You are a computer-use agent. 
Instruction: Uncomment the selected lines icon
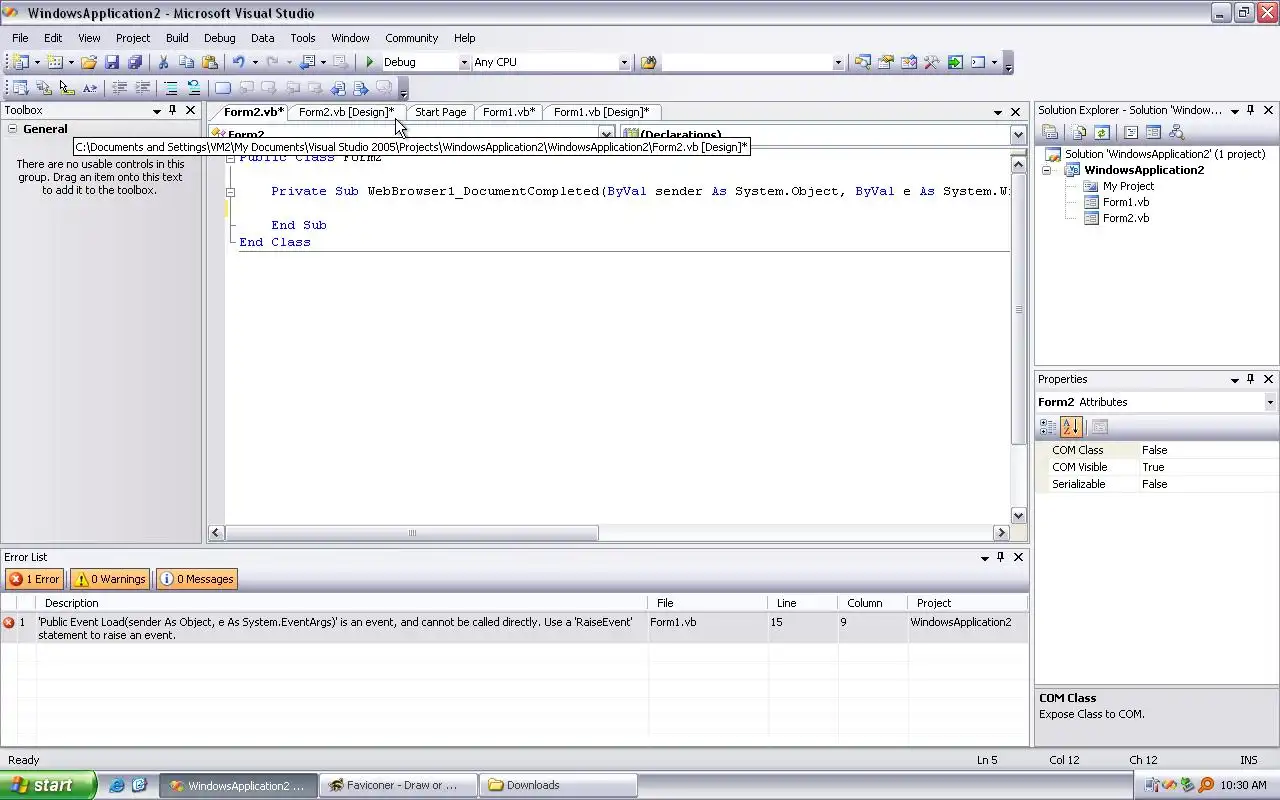tap(194, 88)
